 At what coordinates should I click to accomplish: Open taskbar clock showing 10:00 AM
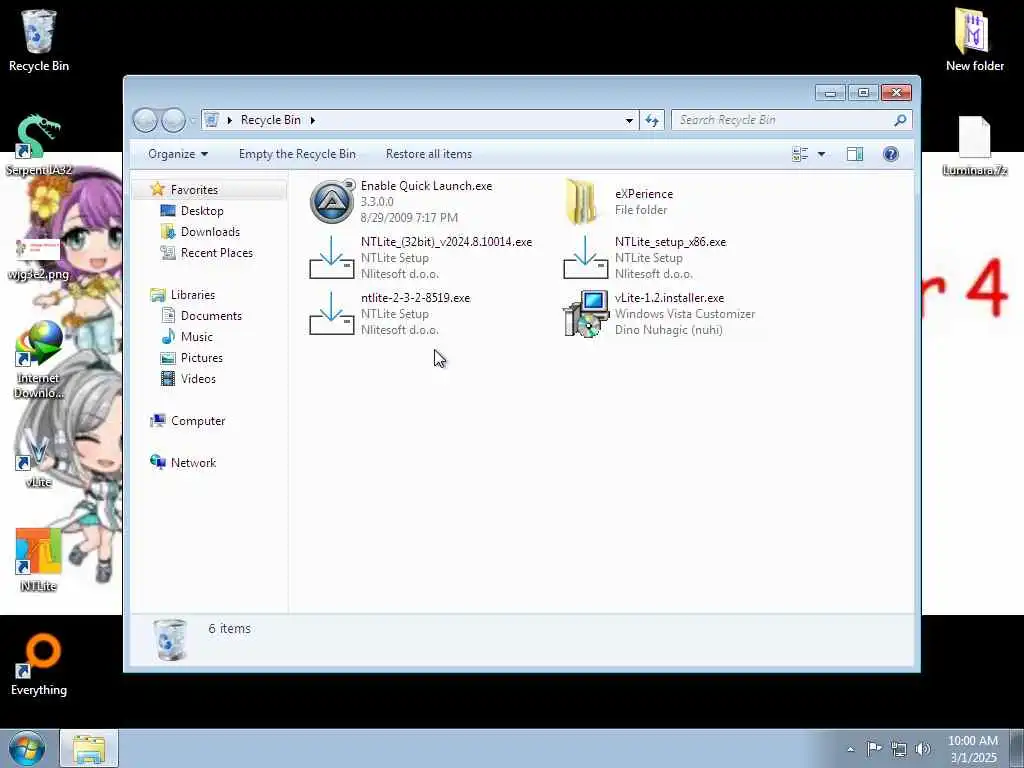973,749
